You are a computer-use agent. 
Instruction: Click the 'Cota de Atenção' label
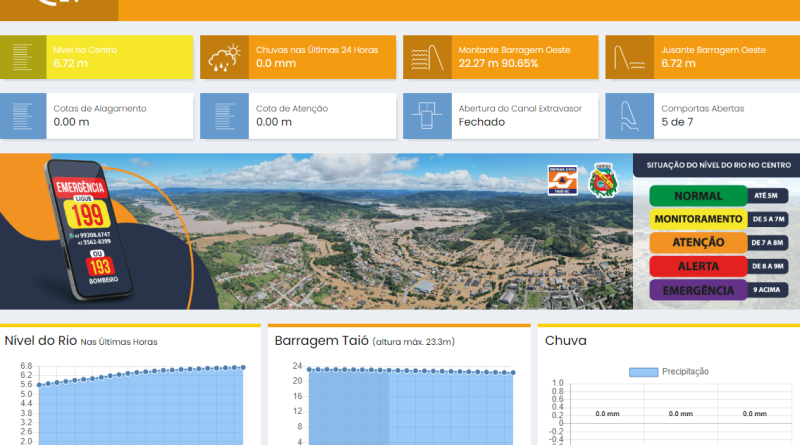pyautogui.click(x=292, y=109)
